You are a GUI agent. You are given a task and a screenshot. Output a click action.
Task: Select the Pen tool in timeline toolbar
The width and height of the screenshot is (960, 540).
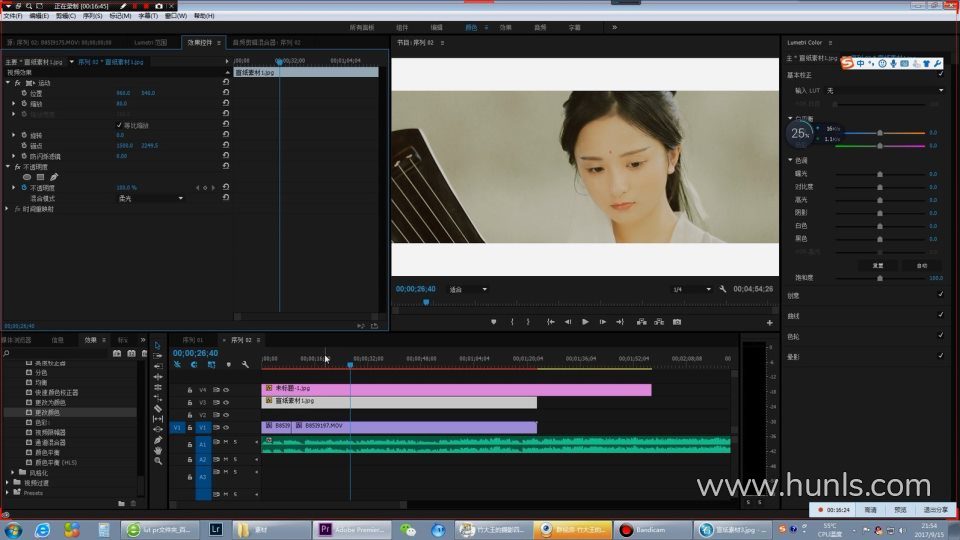157,440
